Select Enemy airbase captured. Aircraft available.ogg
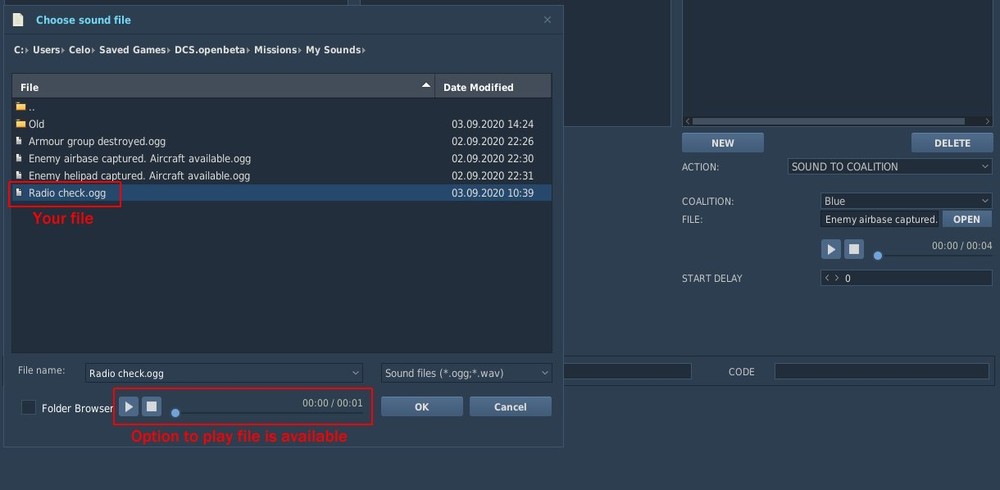1000x490 pixels. point(281,158)
